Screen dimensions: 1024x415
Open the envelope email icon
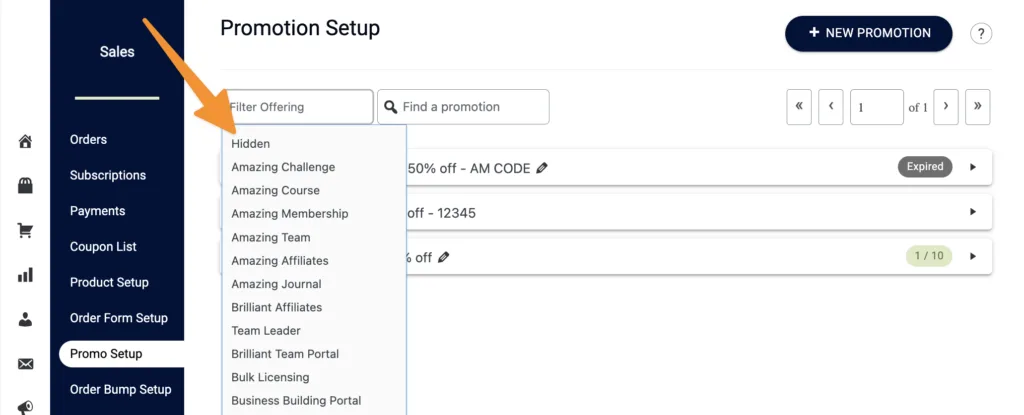tap(26, 364)
